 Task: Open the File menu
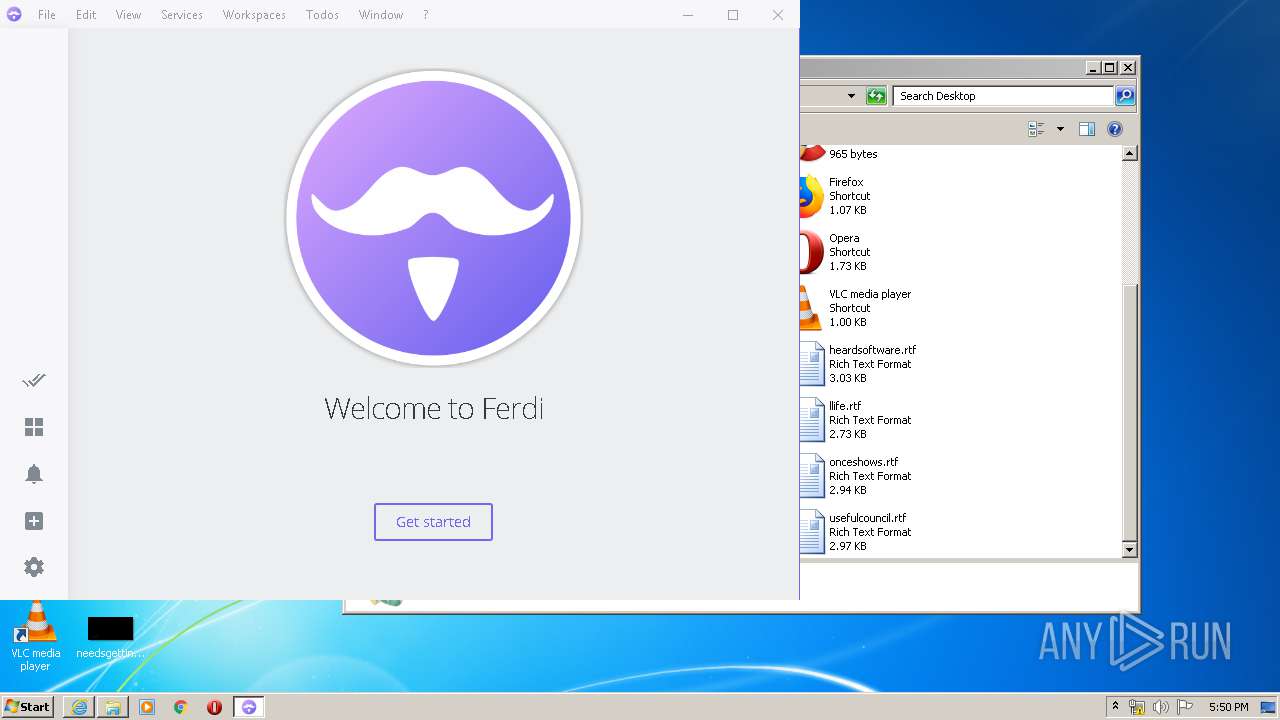pyautogui.click(x=47, y=15)
